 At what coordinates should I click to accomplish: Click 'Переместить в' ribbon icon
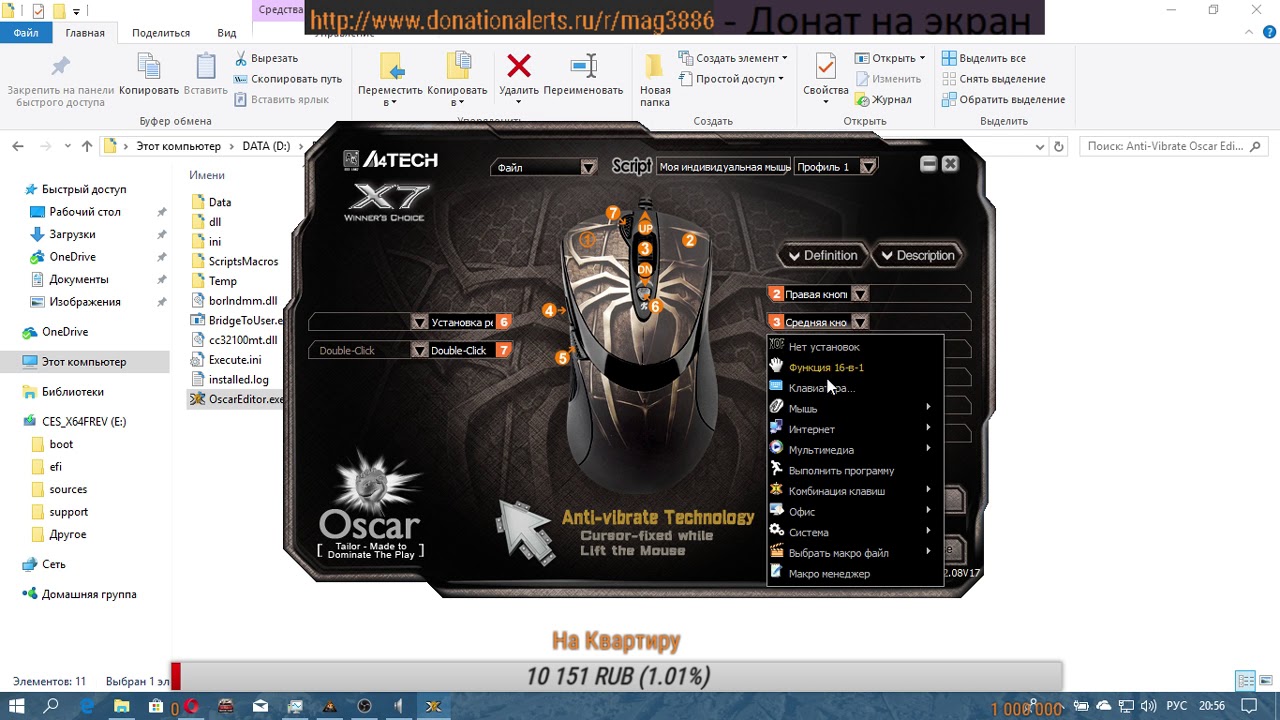click(391, 66)
